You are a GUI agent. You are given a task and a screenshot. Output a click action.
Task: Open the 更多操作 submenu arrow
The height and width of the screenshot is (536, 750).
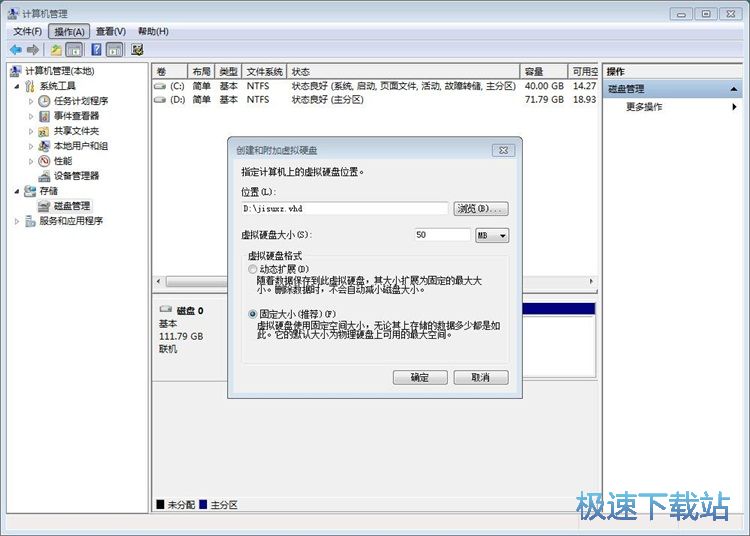tap(734, 107)
